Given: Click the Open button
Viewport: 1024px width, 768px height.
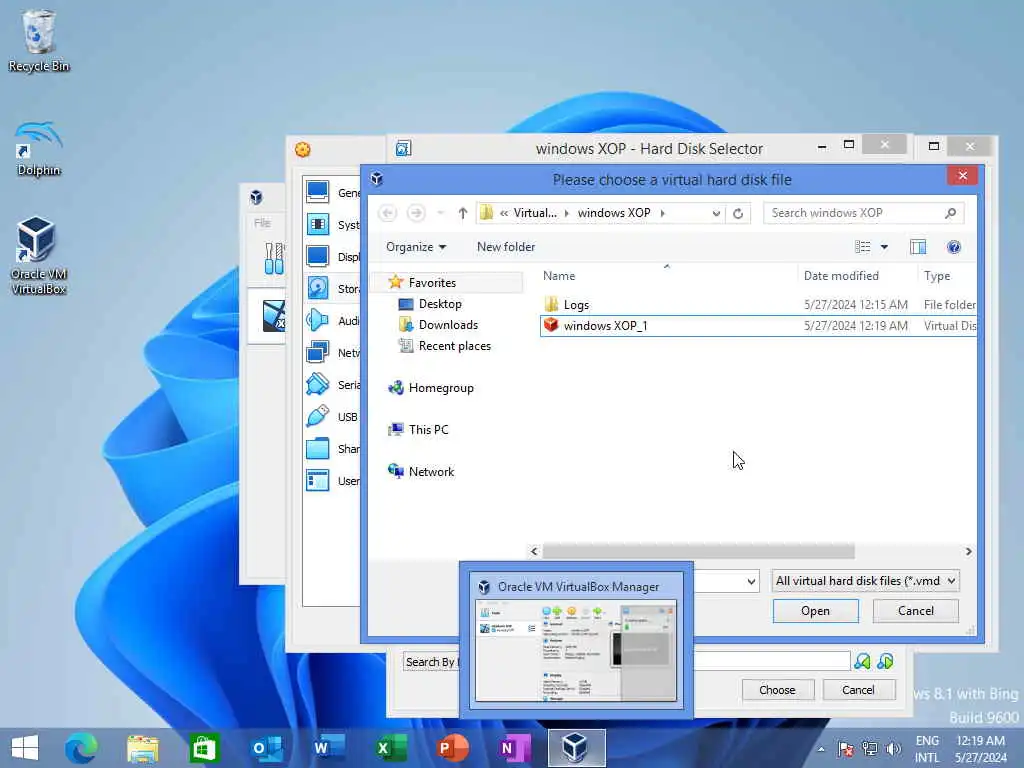Looking at the screenshot, I should point(815,611).
